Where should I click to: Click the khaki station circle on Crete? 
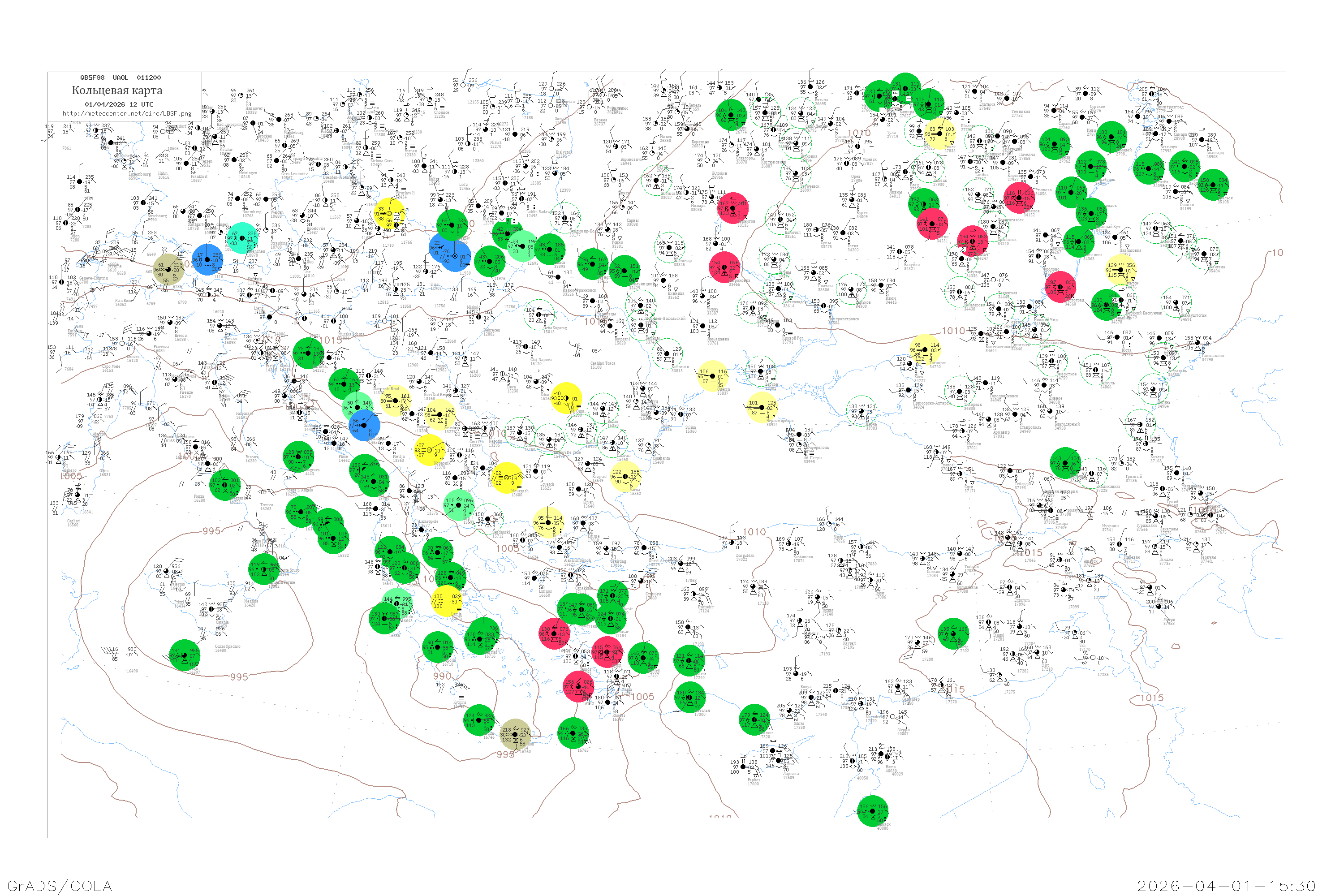[515, 734]
